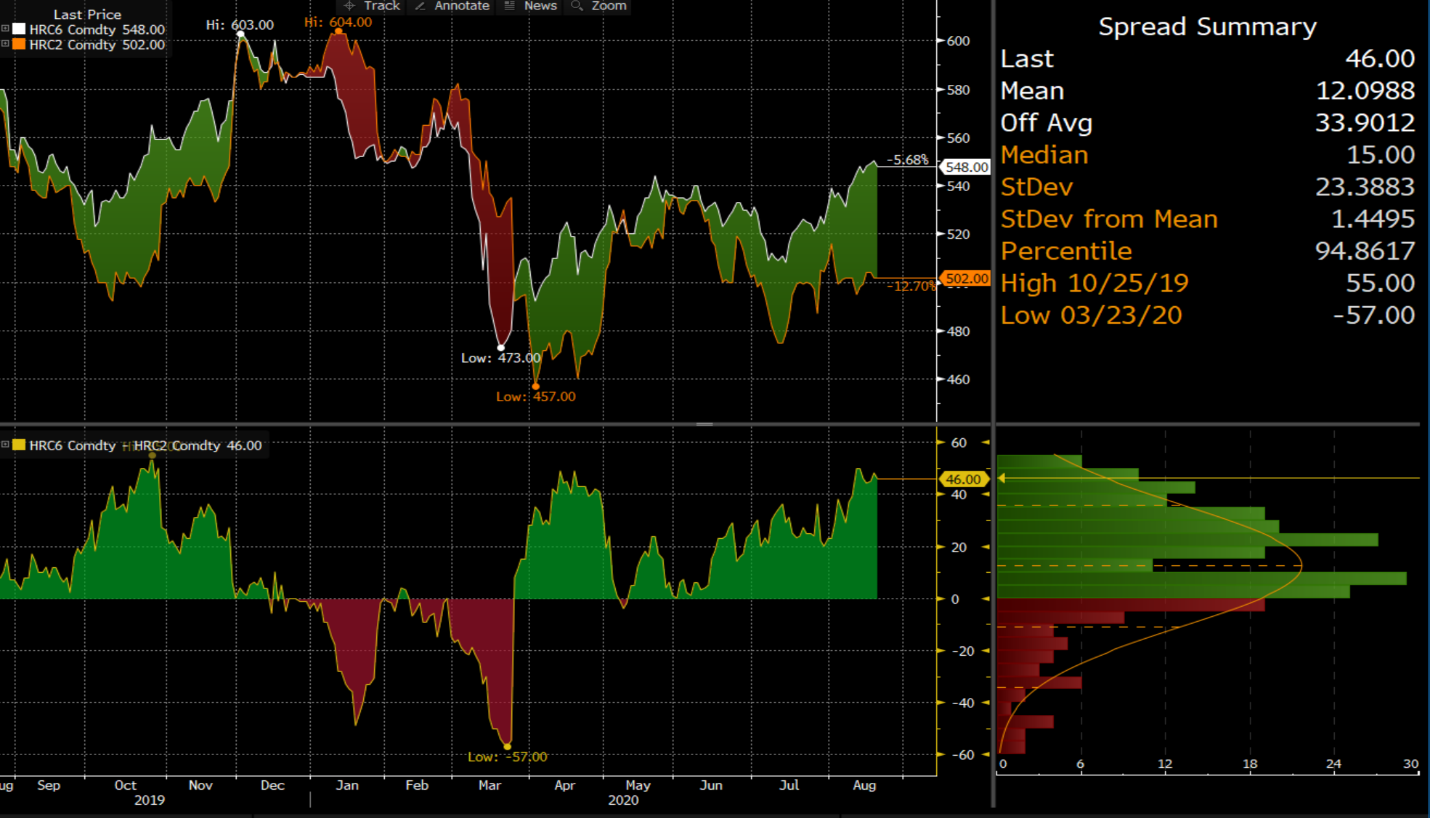Click the white HRC6 high marker dot at 603.00
This screenshot has height=818, width=1430.
[x=241, y=35]
